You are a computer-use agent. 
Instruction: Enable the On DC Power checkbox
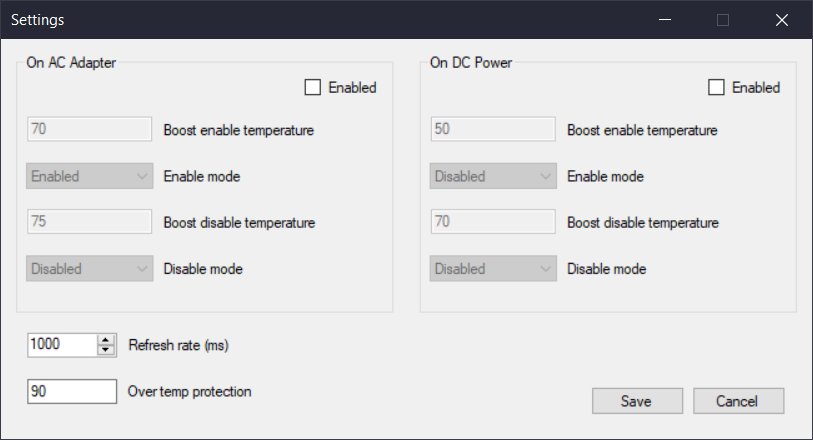pos(716,88)
